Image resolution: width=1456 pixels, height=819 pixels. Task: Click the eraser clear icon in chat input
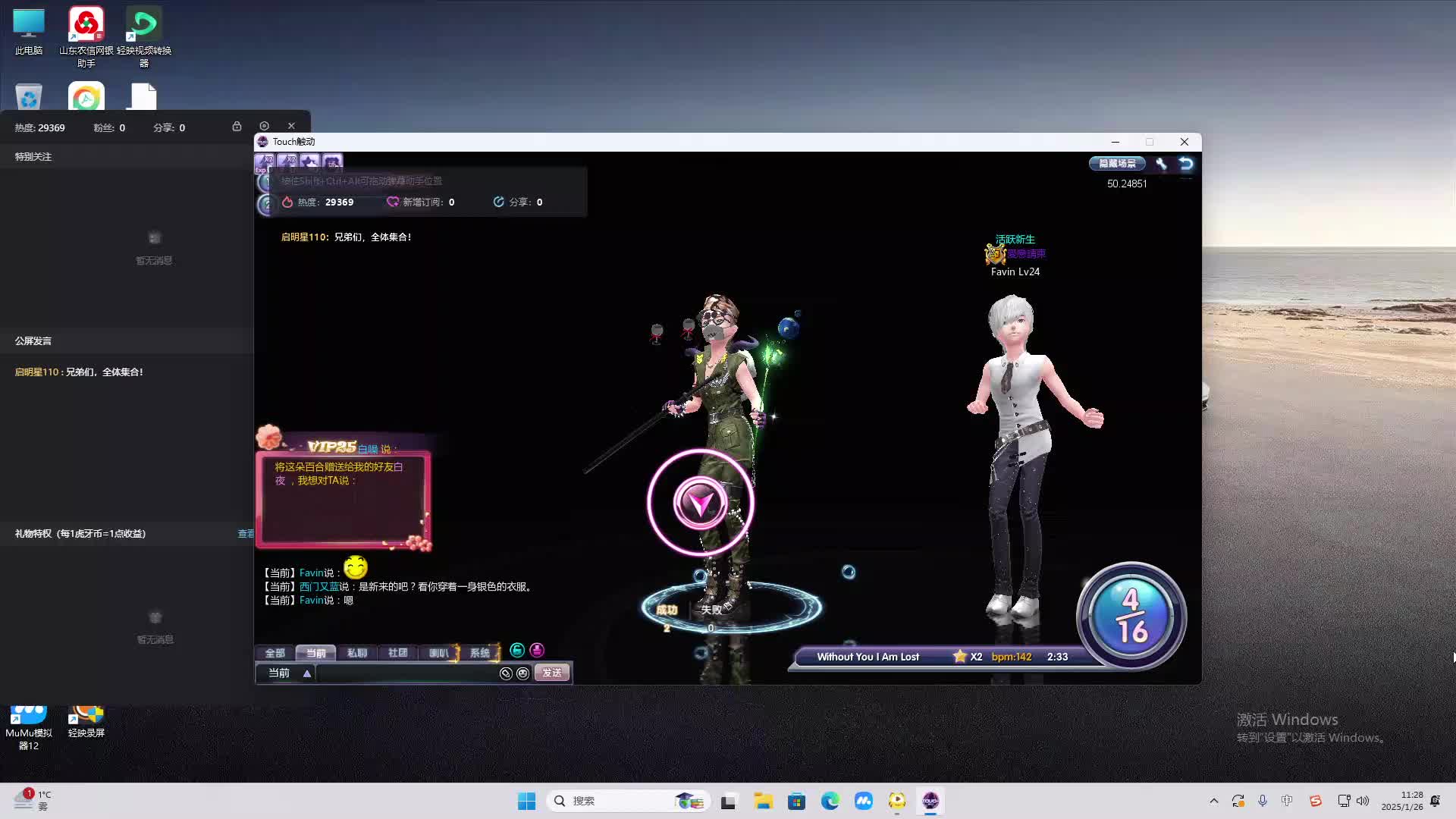tap(506, 673)
